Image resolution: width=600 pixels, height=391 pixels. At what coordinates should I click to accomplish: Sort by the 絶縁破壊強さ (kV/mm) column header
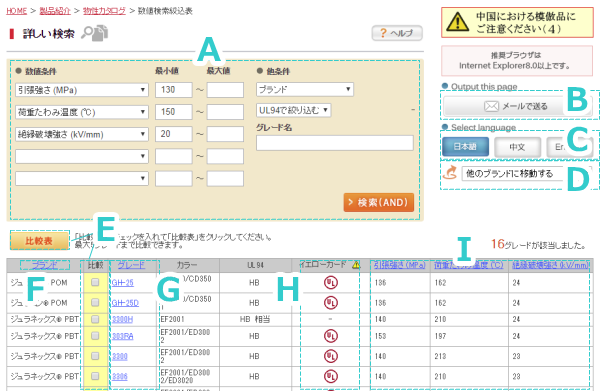tap(550, 265)
